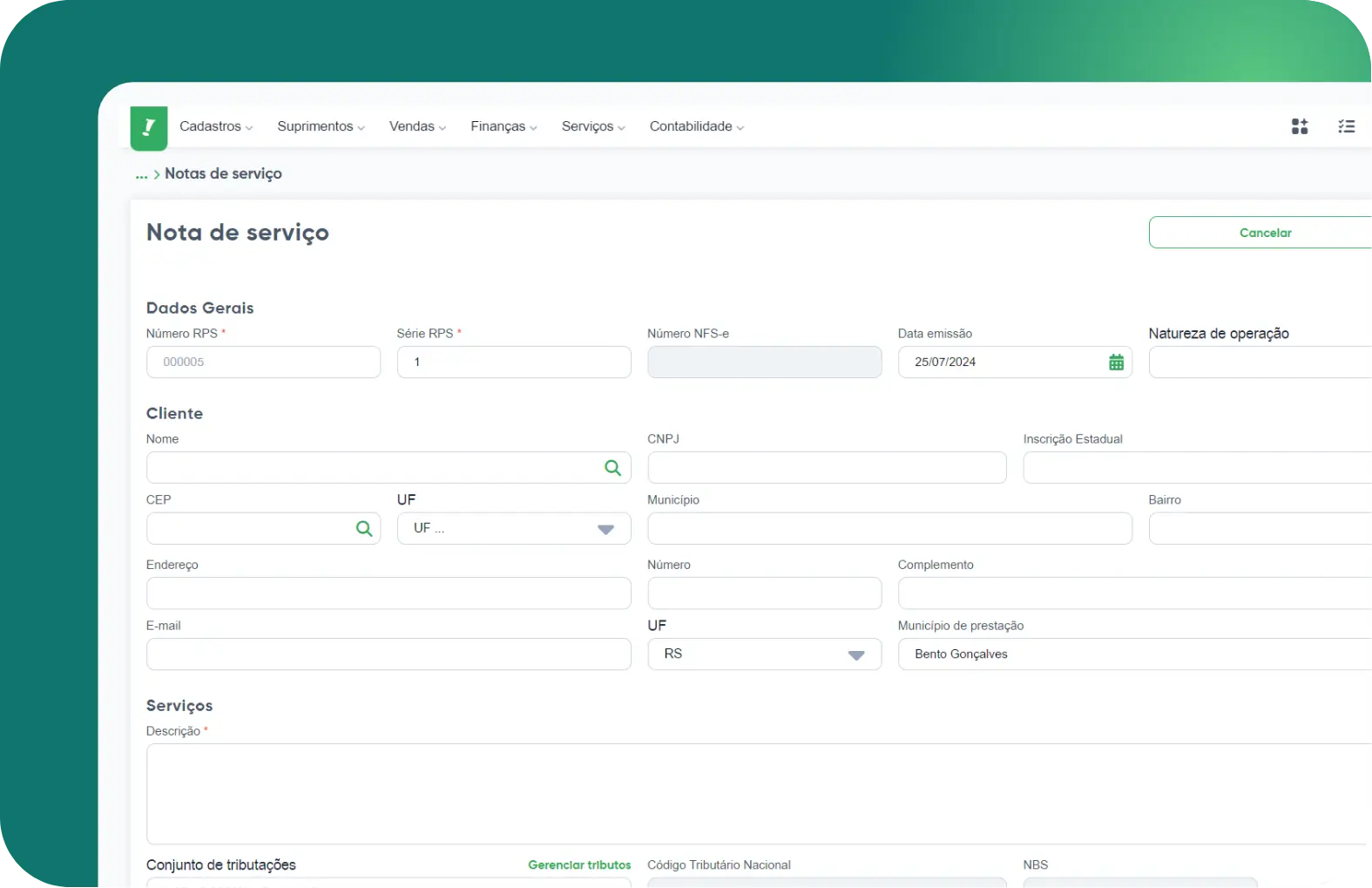This screenshot has height=888, width=1372.
Task: Click the Número NFS-e field
Action: click(x=765, y=363)
